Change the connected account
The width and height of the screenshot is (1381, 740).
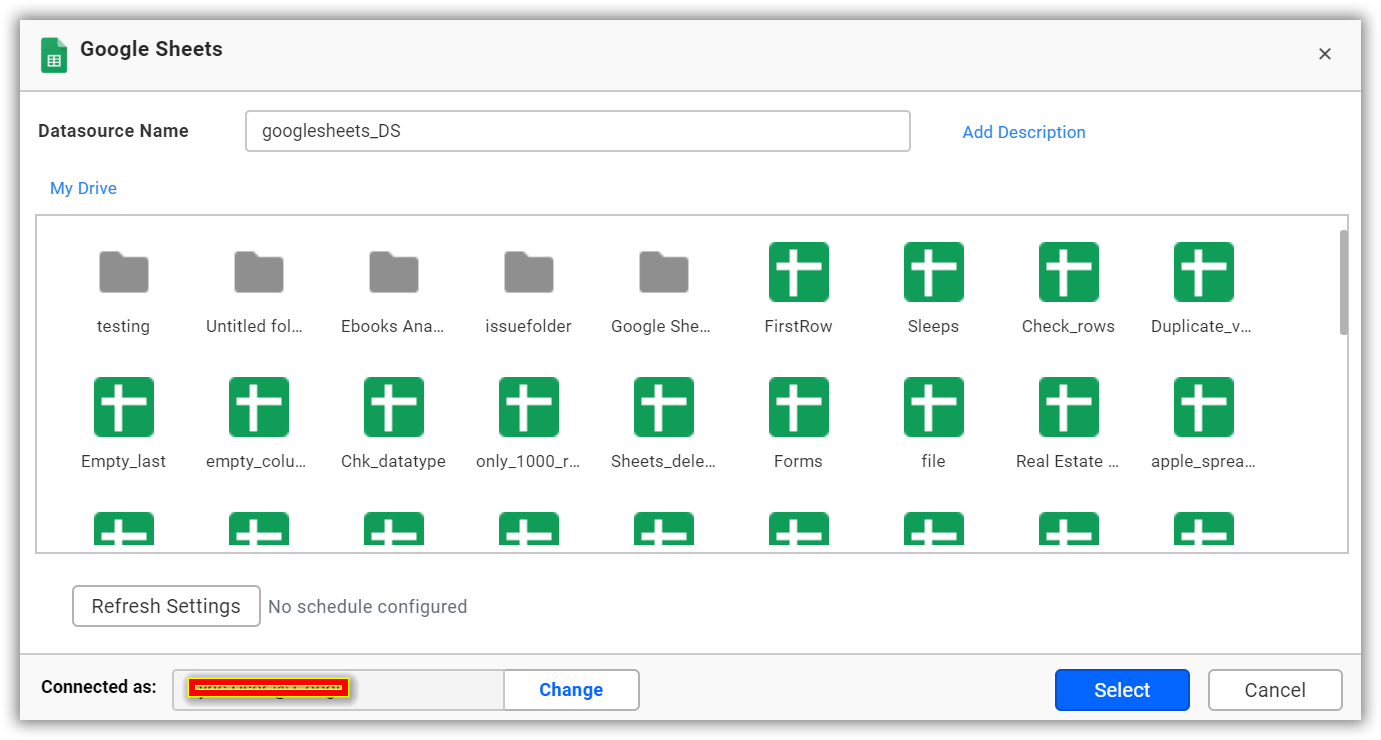[571, 690]
